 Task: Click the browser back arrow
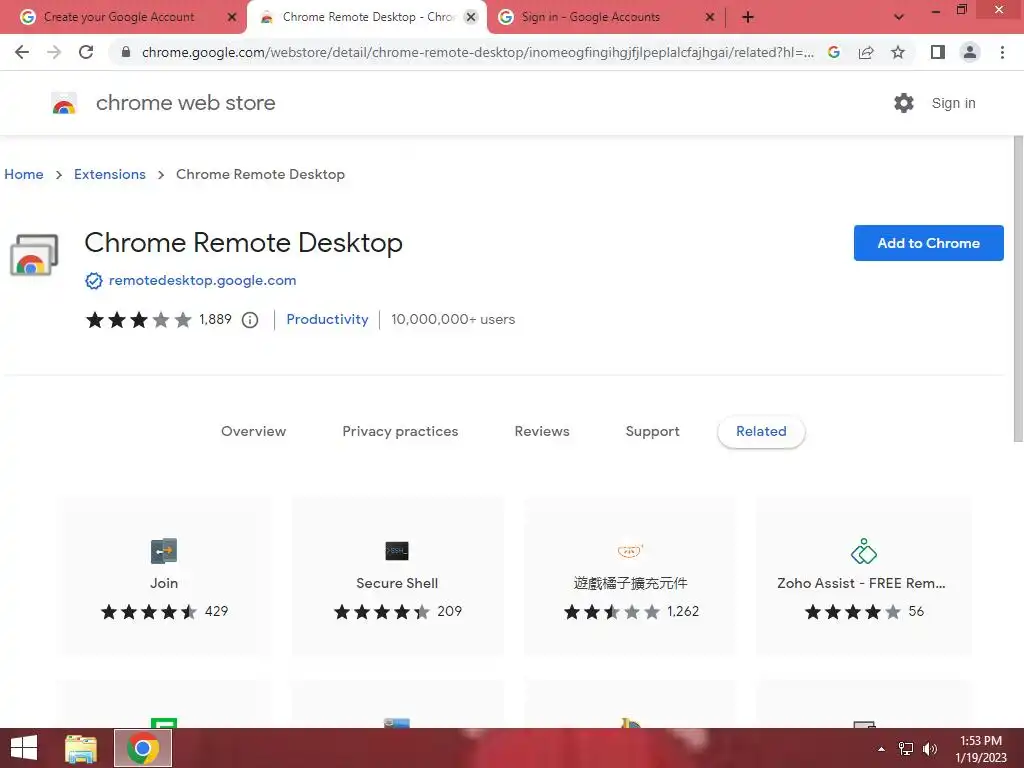tap(22, 52)
